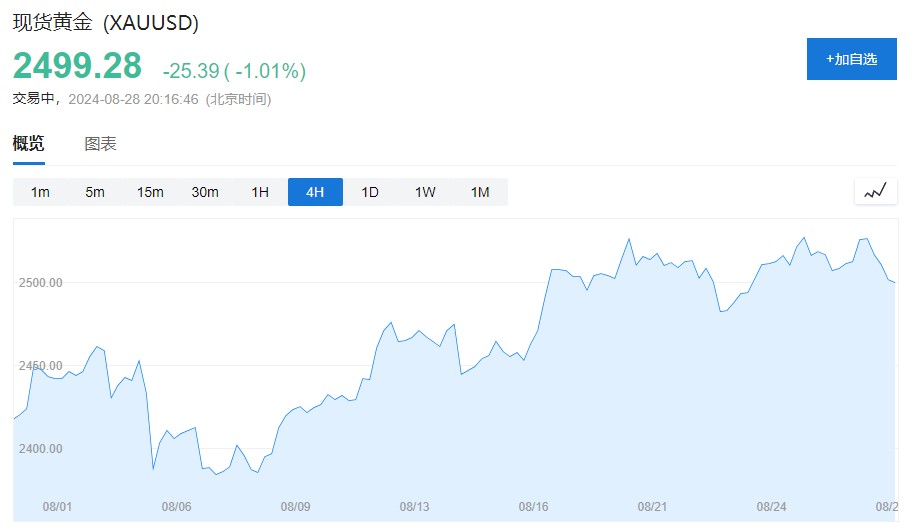Click the line chart type icon

pyautogui.click(x=875, y=191)
